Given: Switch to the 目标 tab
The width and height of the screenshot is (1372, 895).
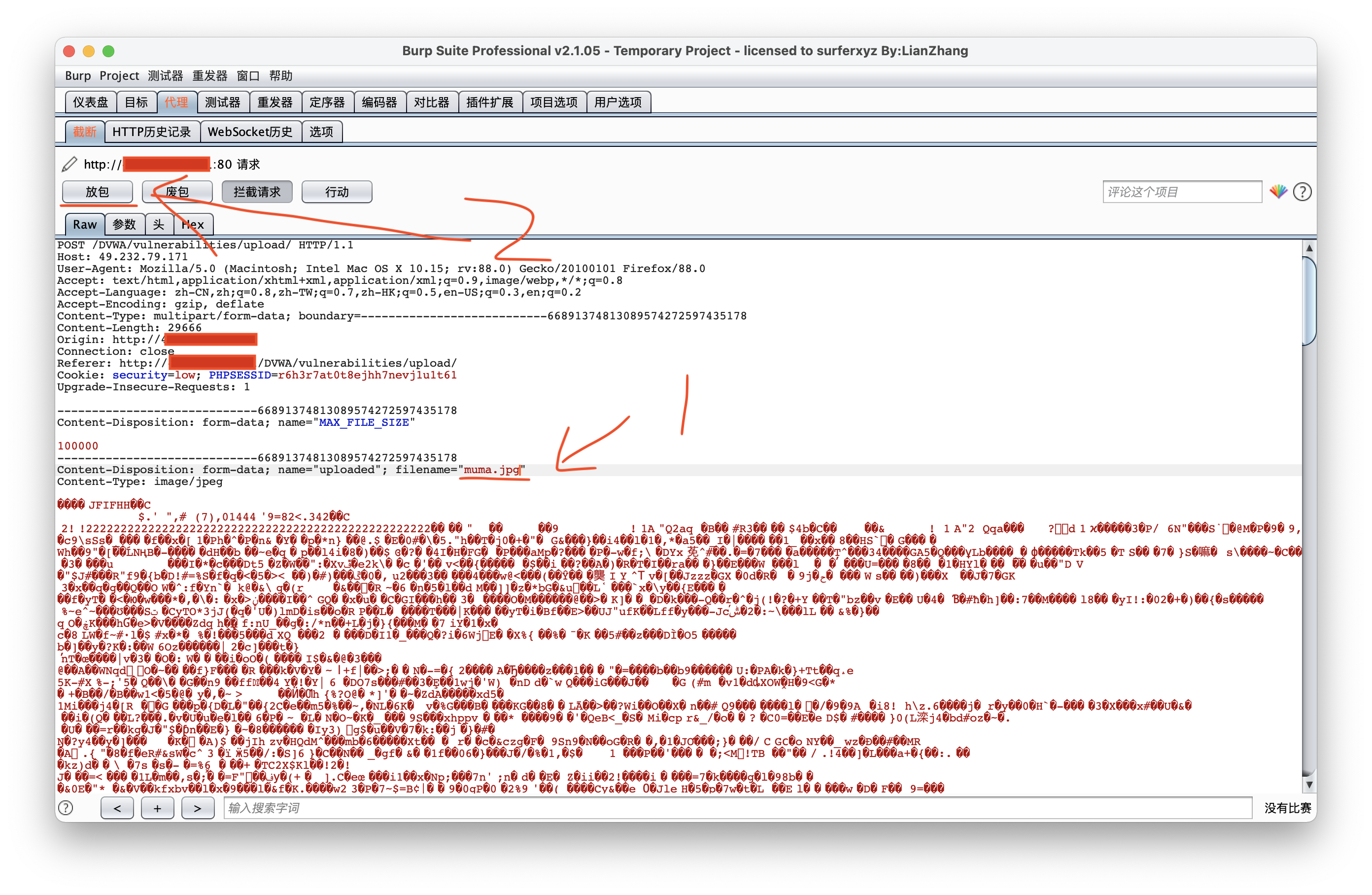Looking at the screenshot, I should click(137, 102).
